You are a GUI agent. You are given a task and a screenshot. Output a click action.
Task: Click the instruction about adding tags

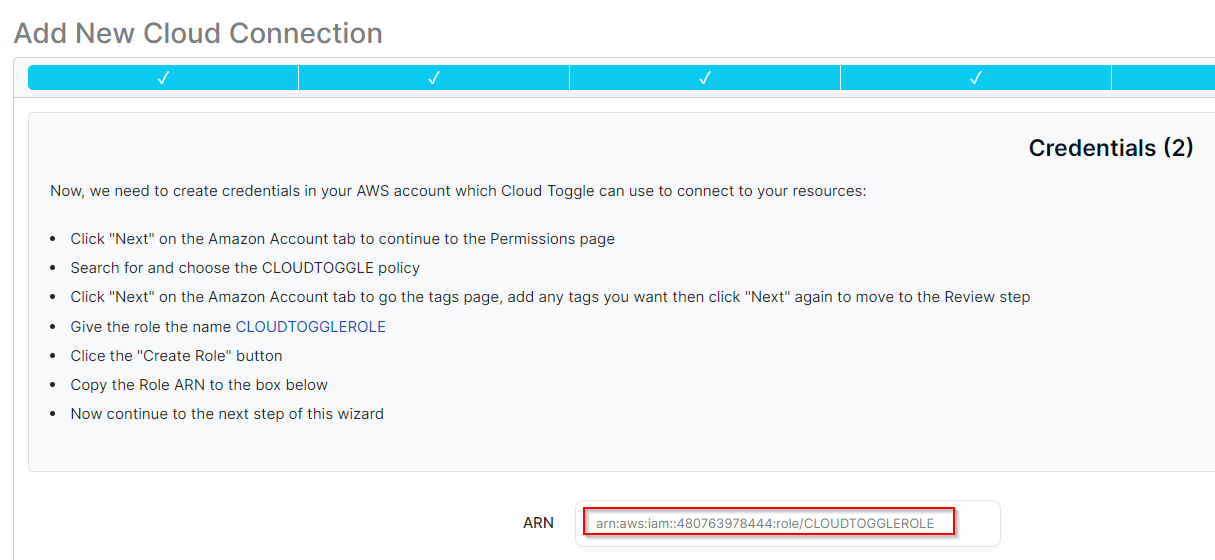(x=550, y=297)
